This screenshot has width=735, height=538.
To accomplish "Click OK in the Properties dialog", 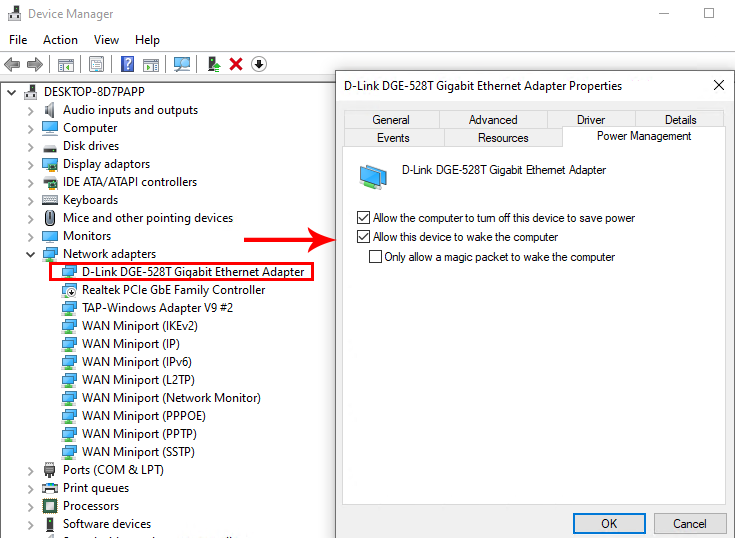I will [x=609, y=523].
